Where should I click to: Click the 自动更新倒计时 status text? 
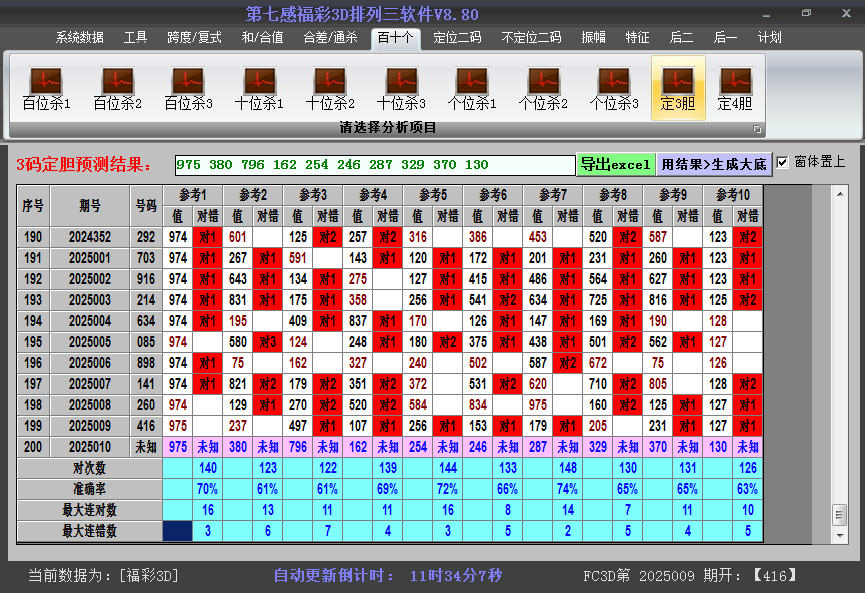pyautogui.click(x=388, y=576)
